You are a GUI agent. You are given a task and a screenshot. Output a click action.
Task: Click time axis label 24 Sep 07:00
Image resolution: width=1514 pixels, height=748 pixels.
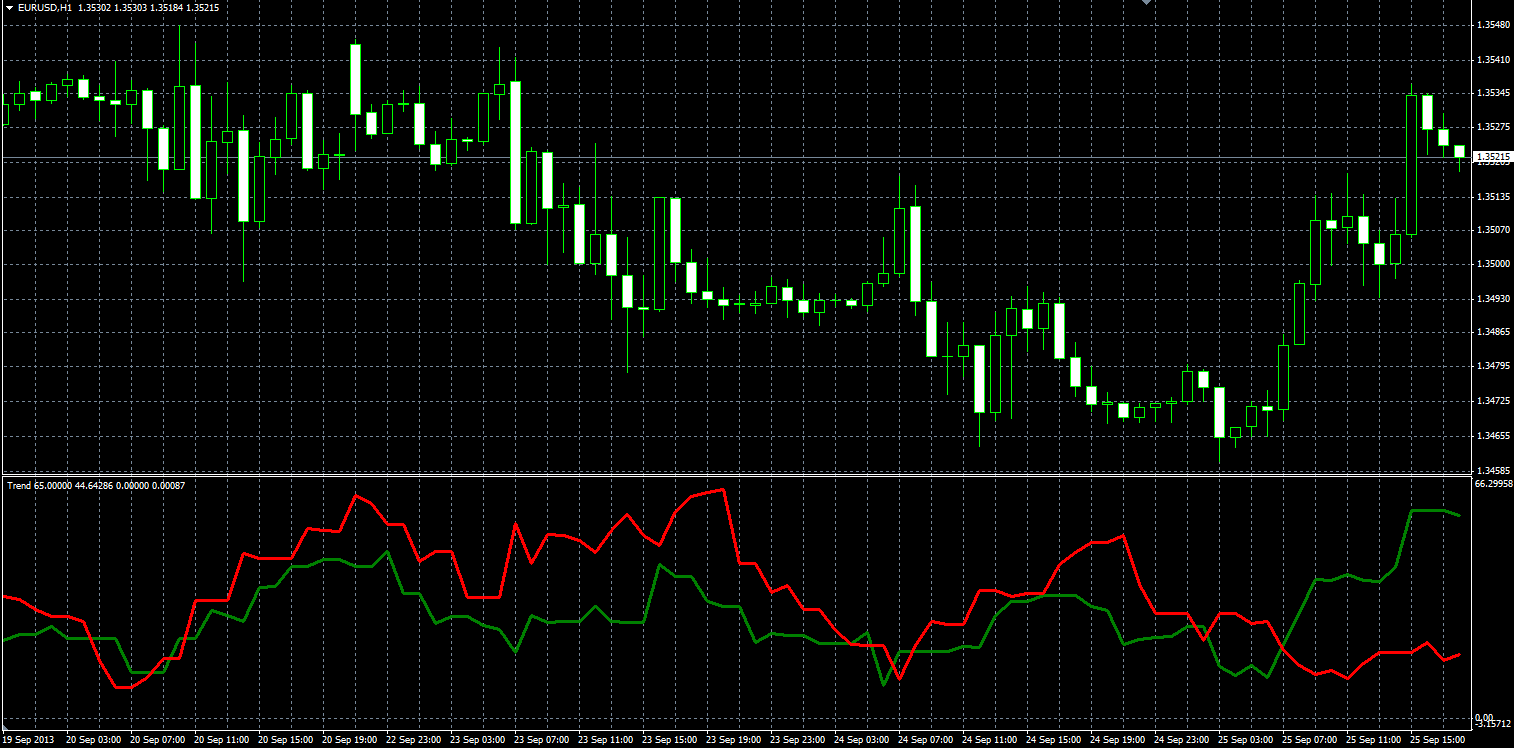pyautogui.click(x=925, y=740)
